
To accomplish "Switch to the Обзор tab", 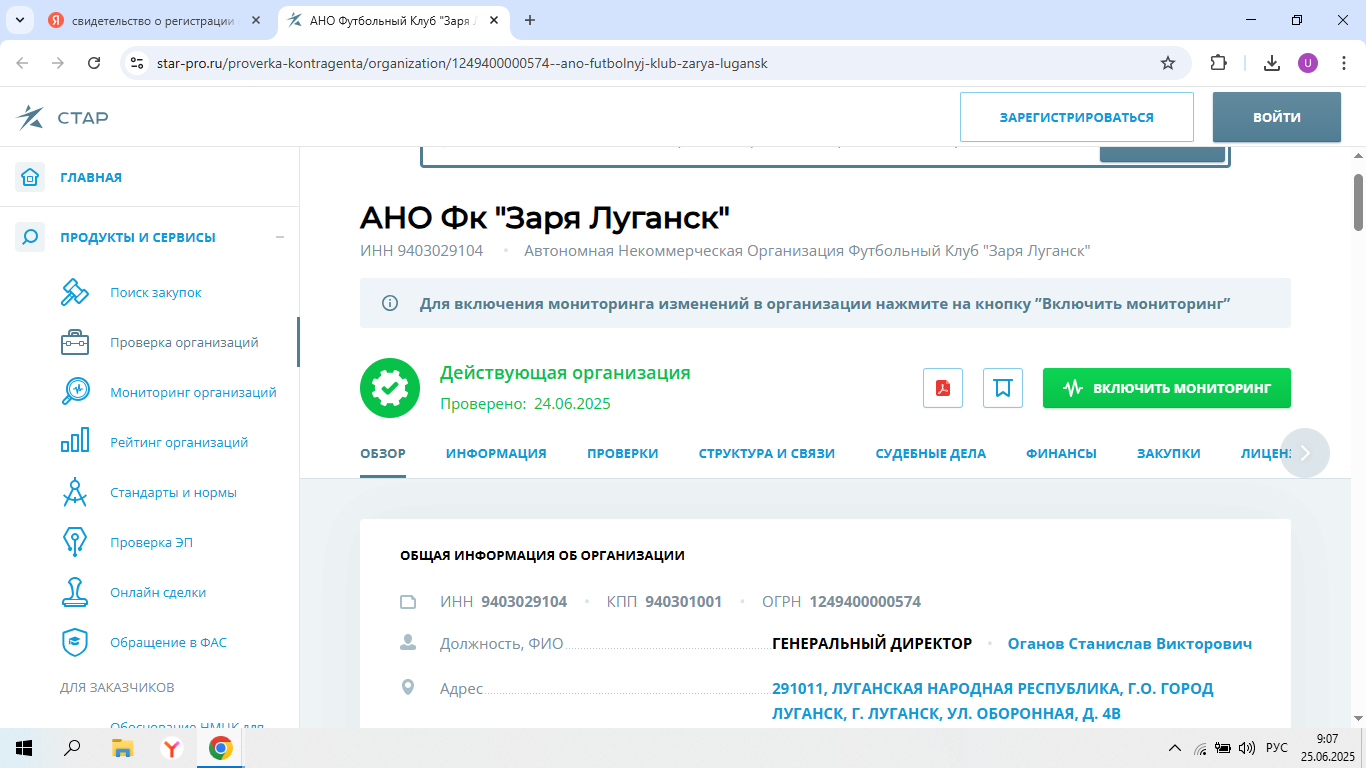I will click(x=383, y=453).
